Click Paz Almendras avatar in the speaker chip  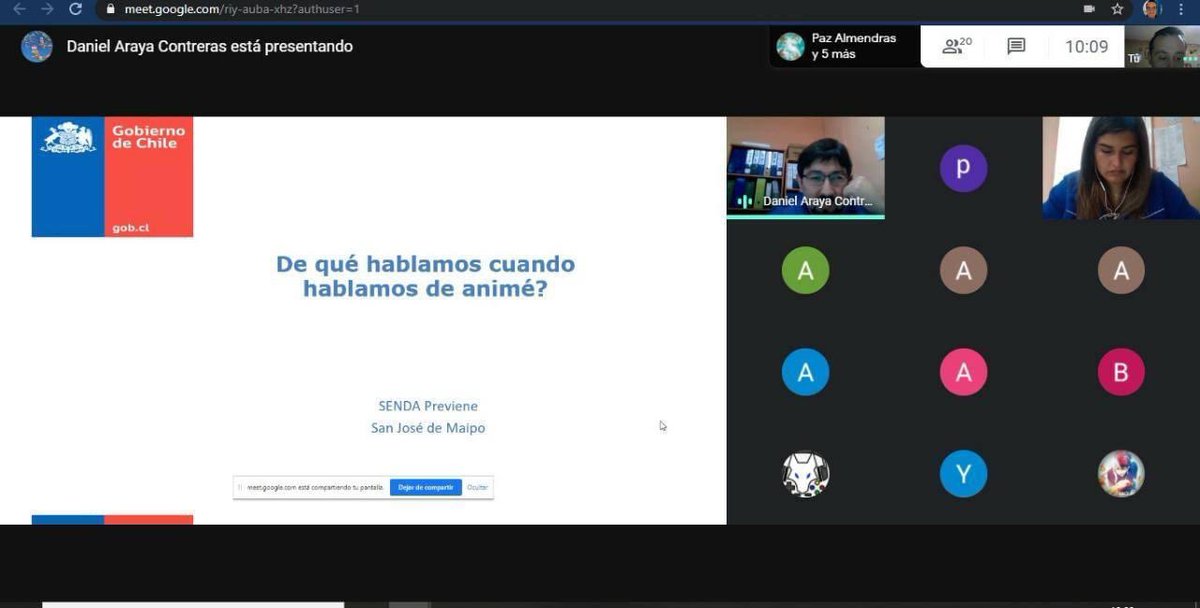point(790,46)
